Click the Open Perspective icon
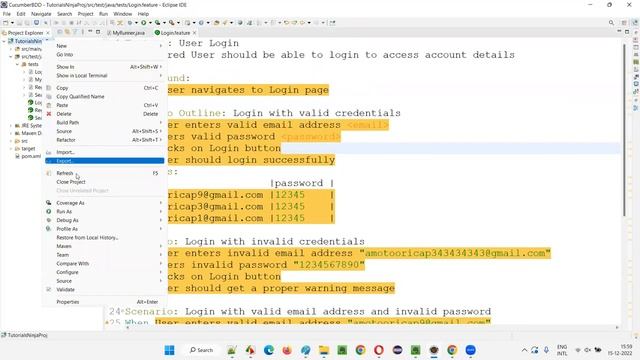Image resolution: width=640 pixels, height=360 pixels. (624, 23)
